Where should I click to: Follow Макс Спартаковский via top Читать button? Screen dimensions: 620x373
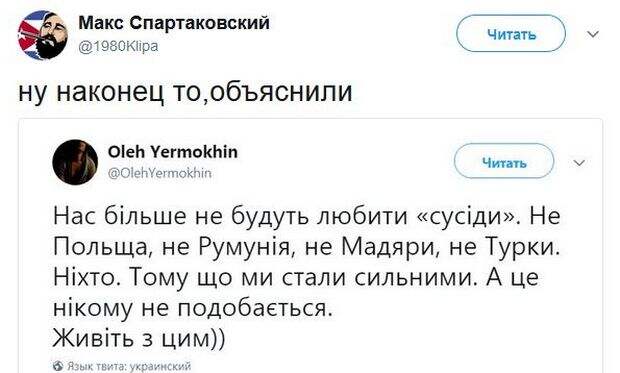pos(511,34)
